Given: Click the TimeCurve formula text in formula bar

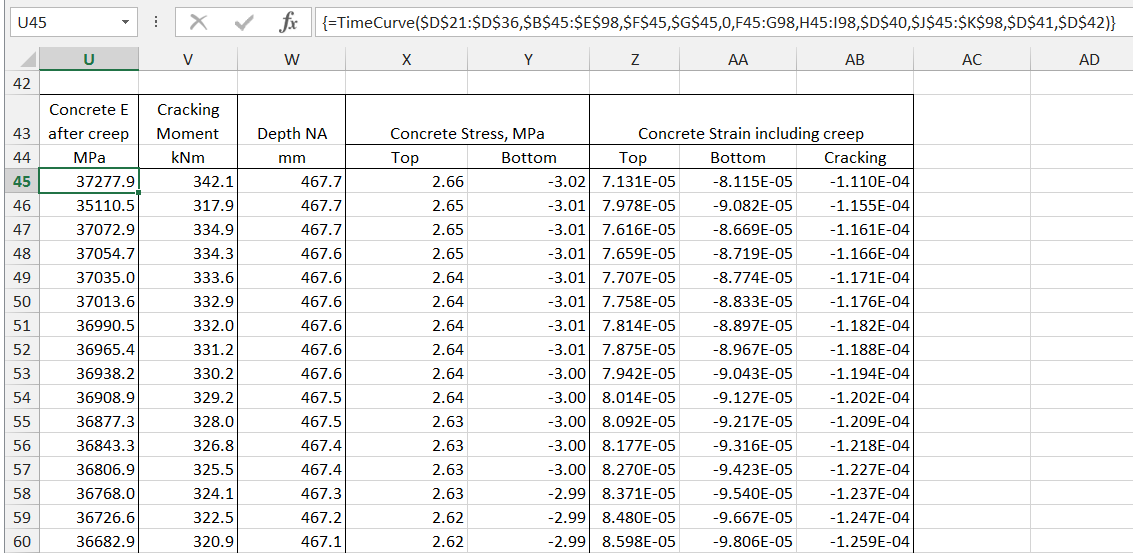Looking at the screenshot, I should click(x=715, y=22).
